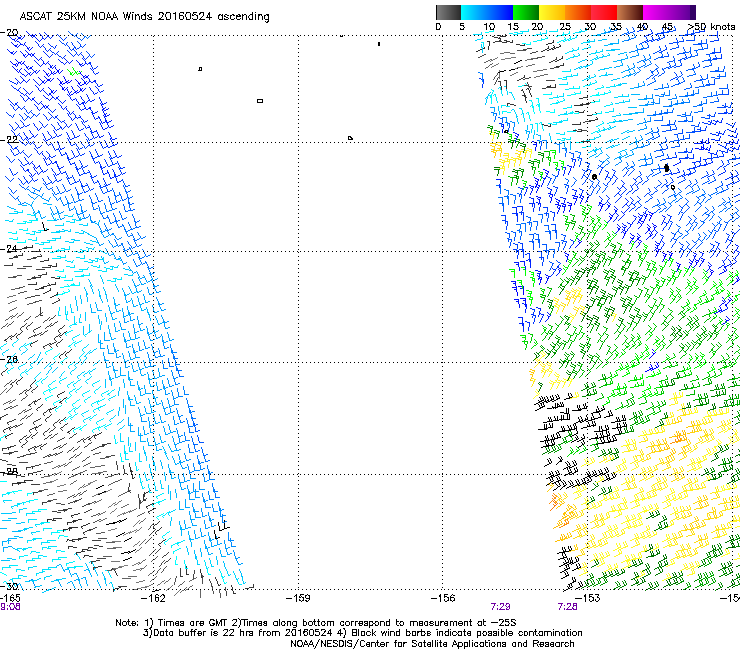Click the yellow 20-25 knots color segment
The width and height of the screenshot is (740, 650).
click(x=552, y=12)
